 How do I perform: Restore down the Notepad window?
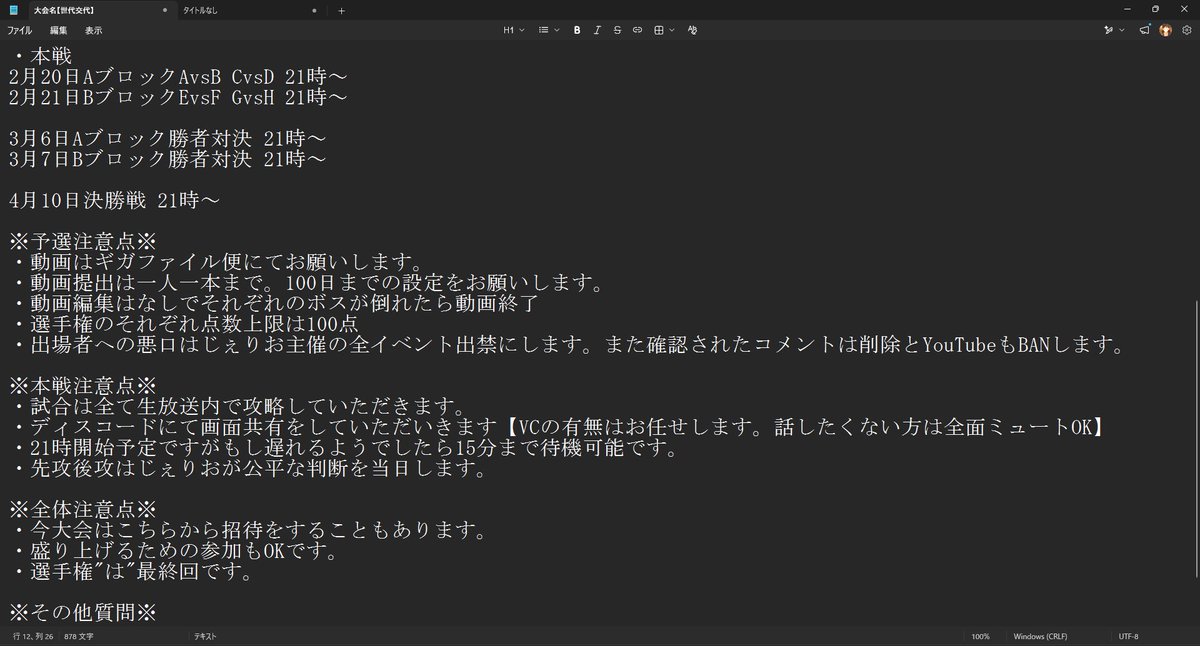[1155, 9]
